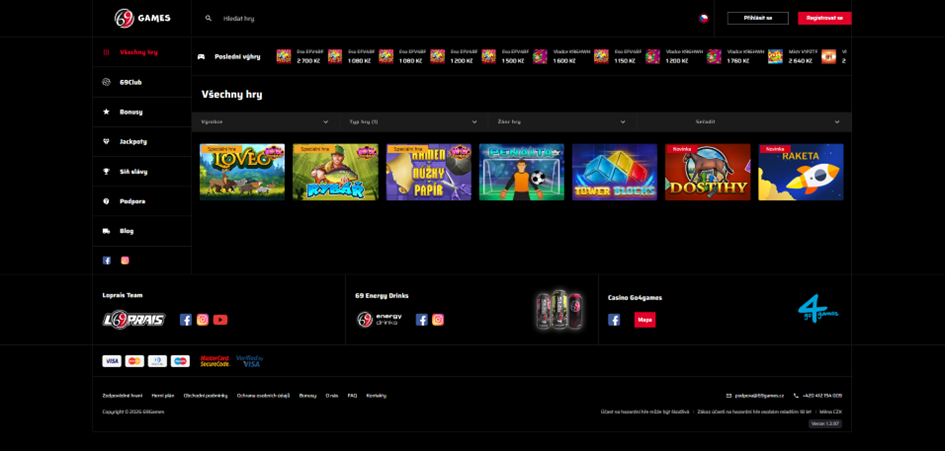Click the 69 energy drinks logo
Image resolution: width=945 pixels, height=451 pixels.
click(380, 320)
